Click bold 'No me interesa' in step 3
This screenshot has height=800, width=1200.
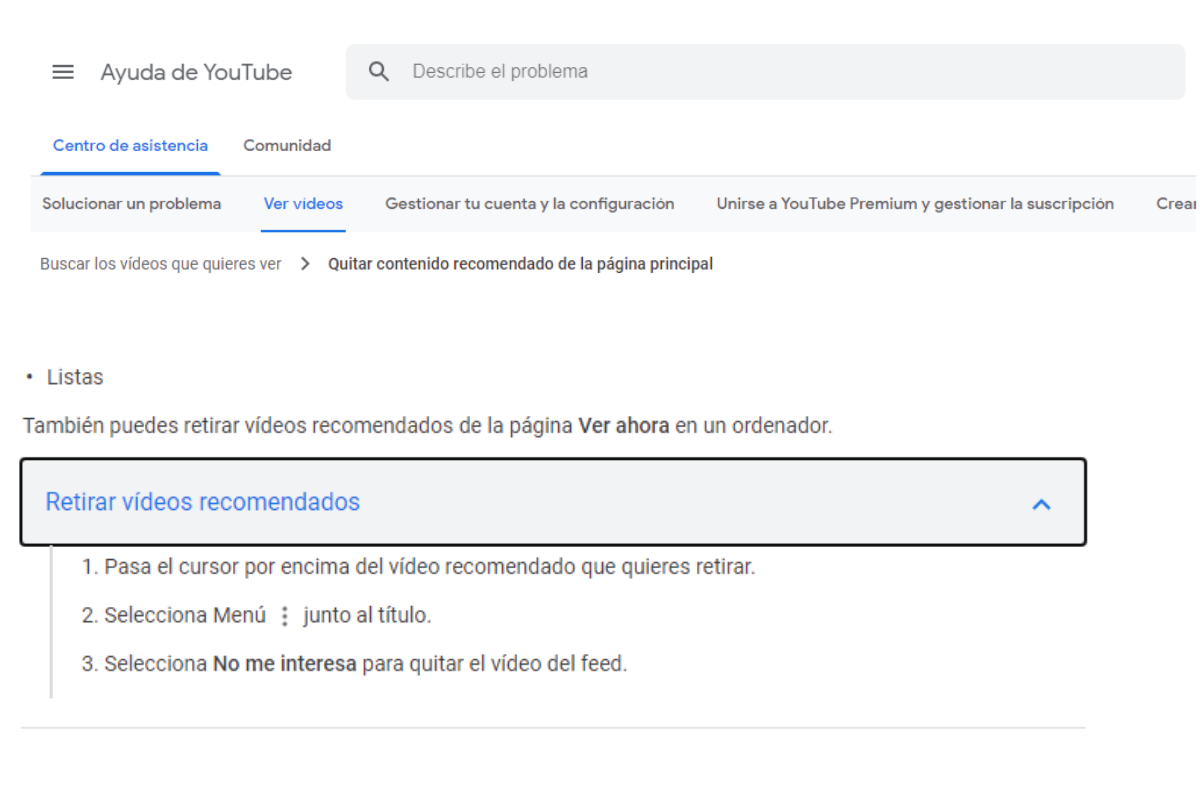[x=285, y=663]
